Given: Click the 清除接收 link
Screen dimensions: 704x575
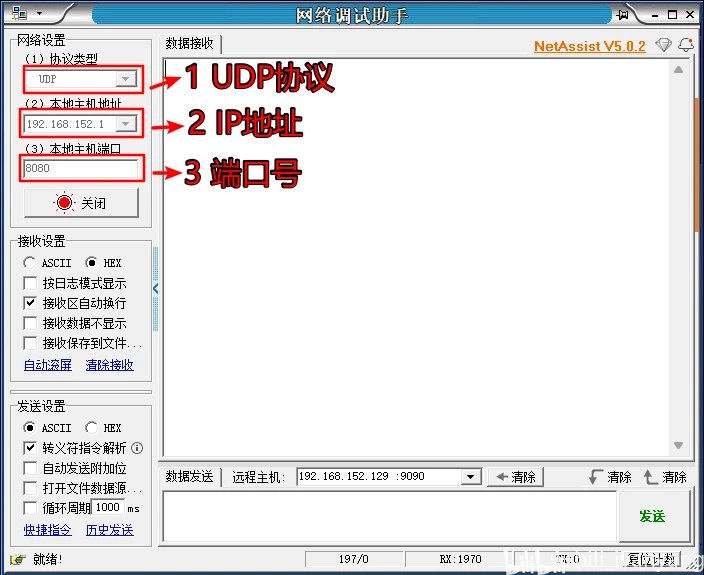Looking at the screenshot, I should (110, 365).
